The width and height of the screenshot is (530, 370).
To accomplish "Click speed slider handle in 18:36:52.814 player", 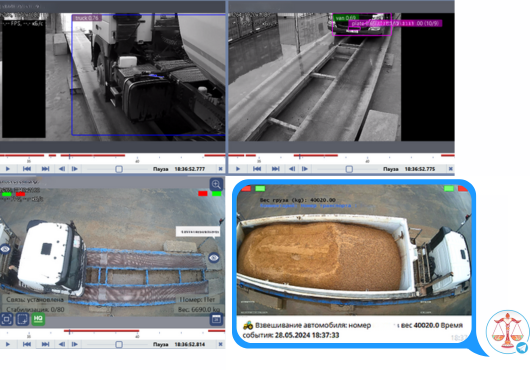I will [119, 344].
